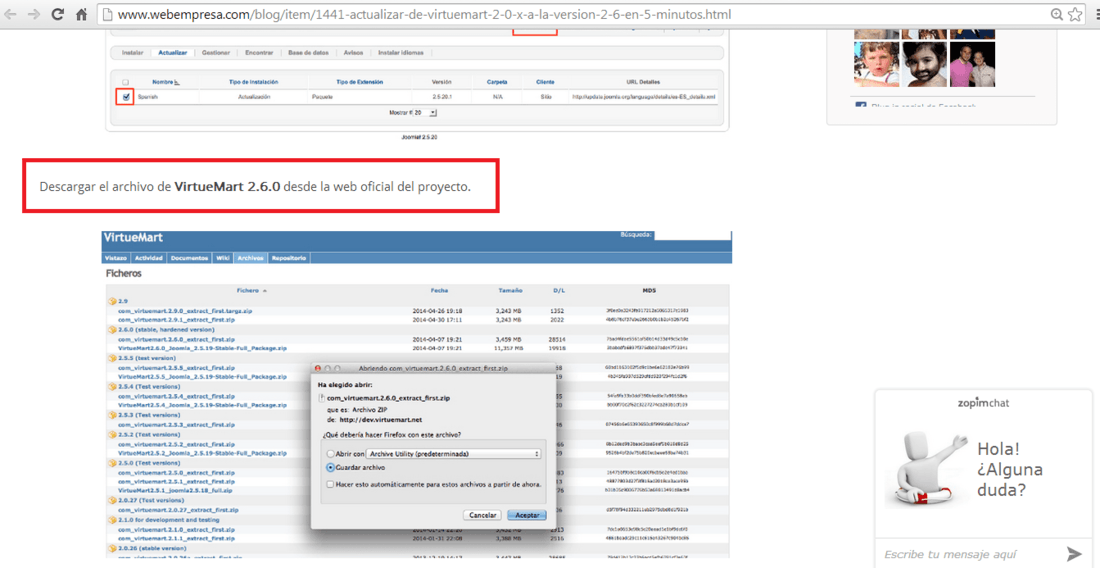
Task: Open com_virtuemart.2.5.5_extract_first.zip link
Action: pyautogui.click(x=175, y=367)
